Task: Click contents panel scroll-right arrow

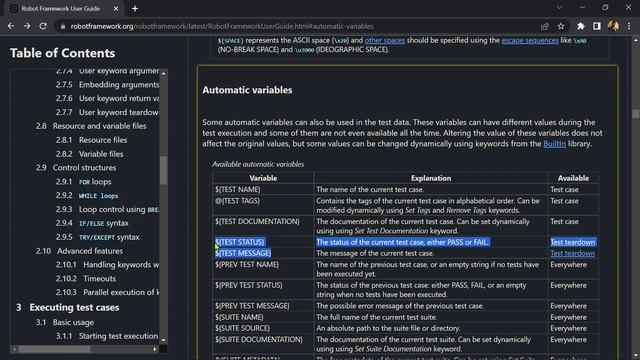Action: 155,349
